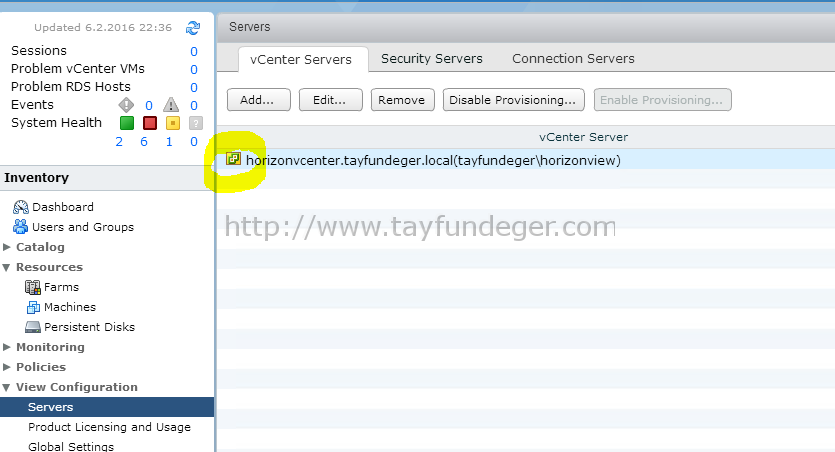Switch to the Security Servers tab

point(432,59)
